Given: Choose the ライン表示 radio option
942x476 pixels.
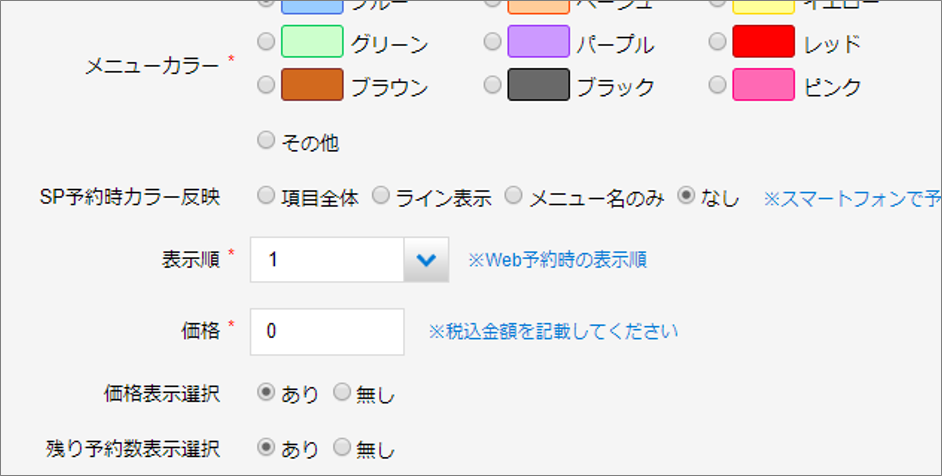Looking at the screenshot, I should [x=380, y=196].
